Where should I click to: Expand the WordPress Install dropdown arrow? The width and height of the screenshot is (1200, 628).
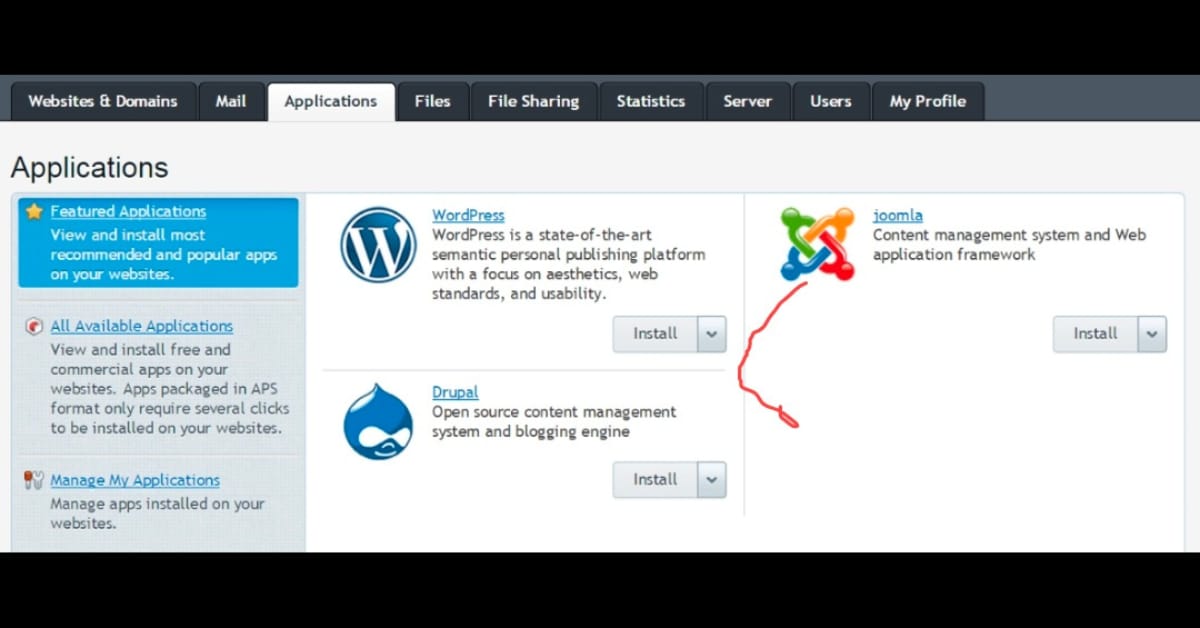[x=712, y=334]
